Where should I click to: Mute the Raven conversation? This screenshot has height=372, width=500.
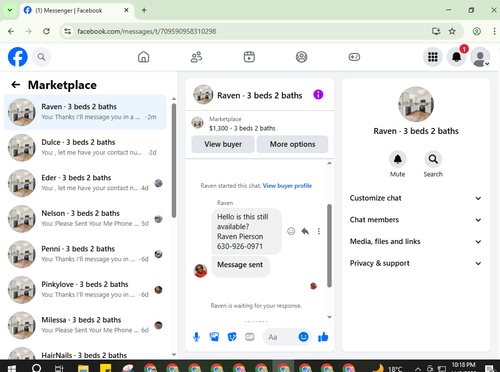click(398, 159)
